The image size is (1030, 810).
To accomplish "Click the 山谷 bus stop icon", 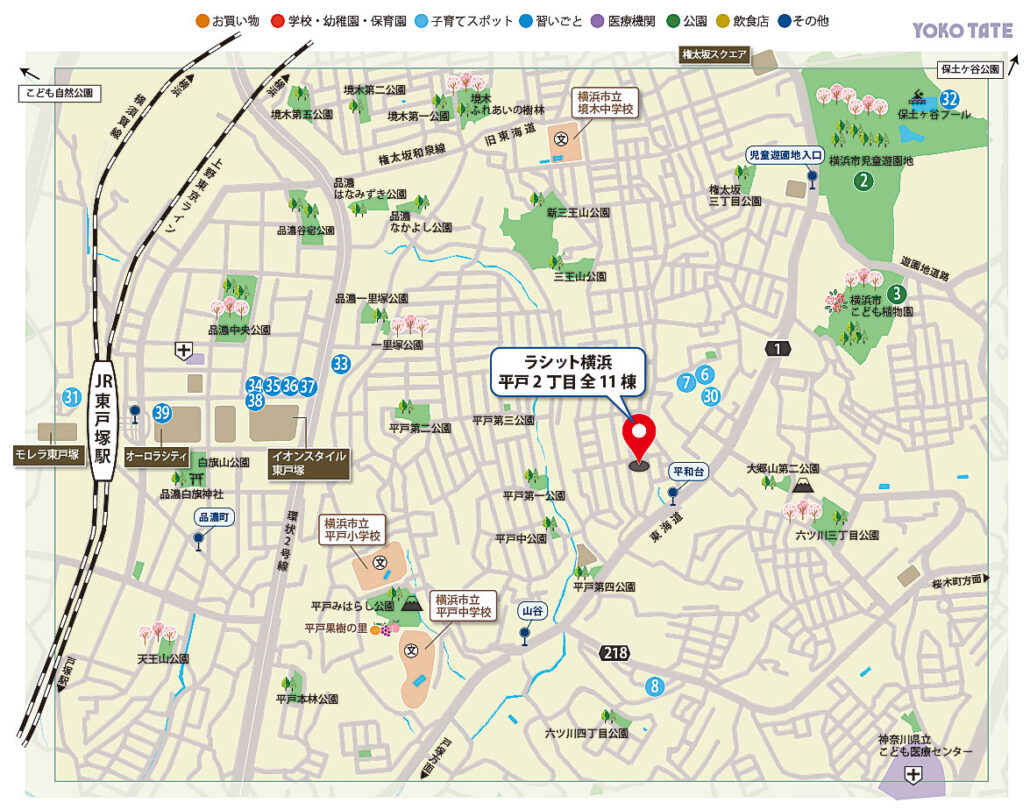I will coord(524,632).
